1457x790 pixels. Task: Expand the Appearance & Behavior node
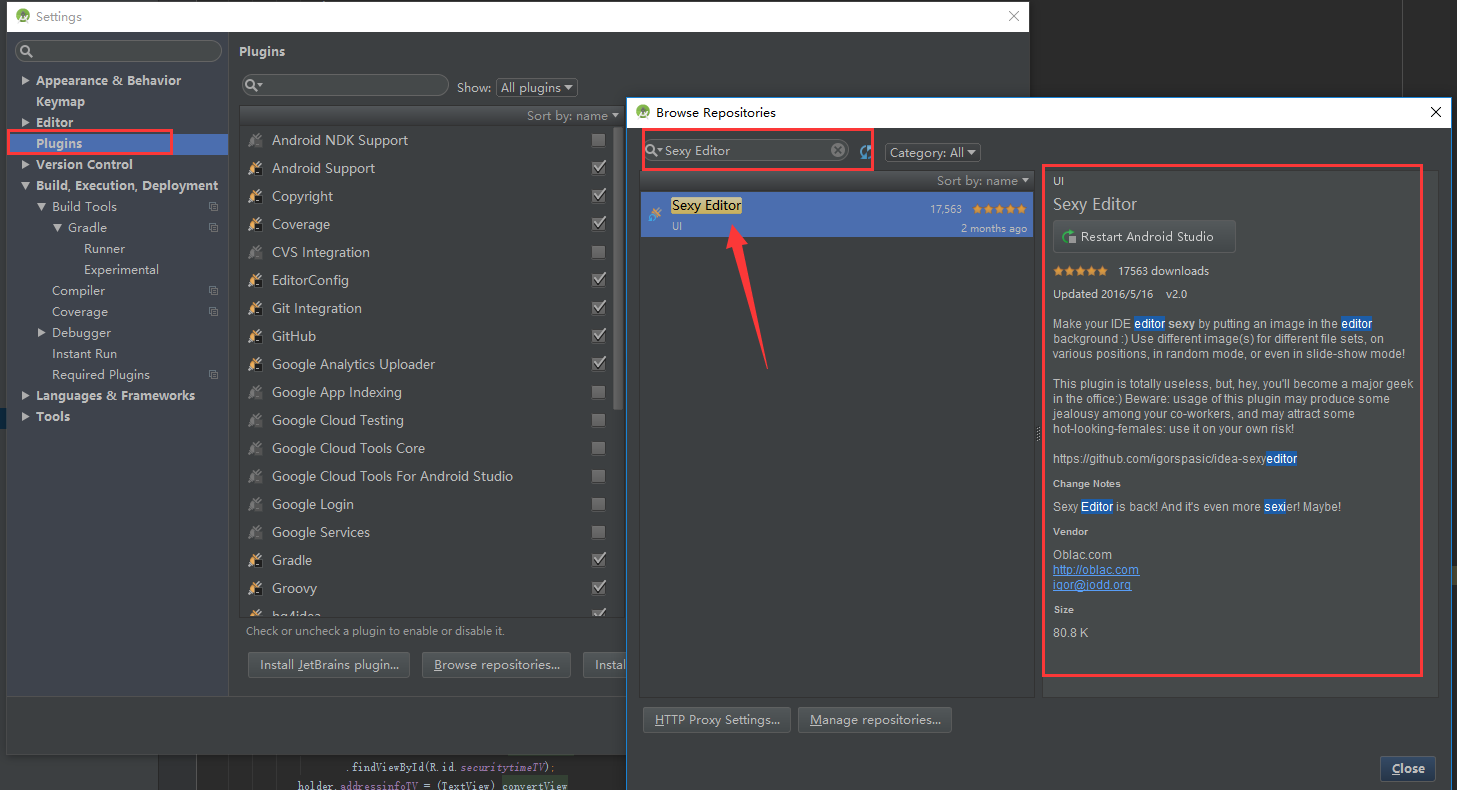(x=25, y=80)
